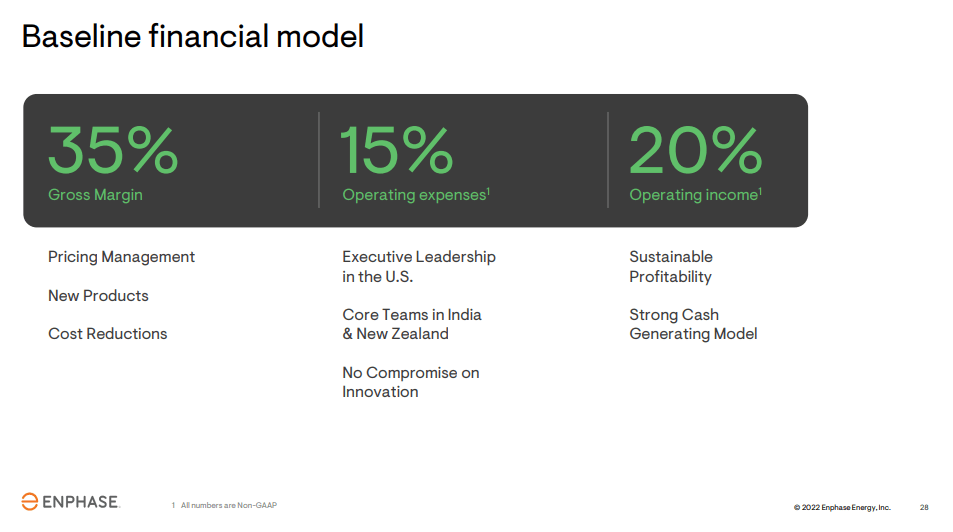Image resolution: width=953 pixels, height=532 pixels.
Task: Click the Enphase logo in the footer
Action: tap(70, 501)
